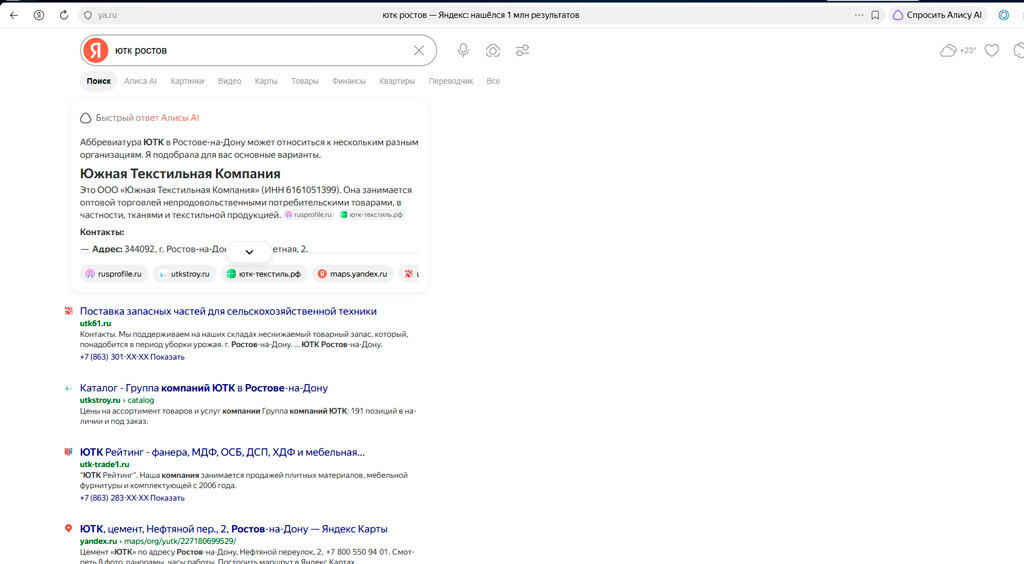Switch to the Переводчик tab
This screenshot has height=564, width=1024.
click(x=451, y=81)
